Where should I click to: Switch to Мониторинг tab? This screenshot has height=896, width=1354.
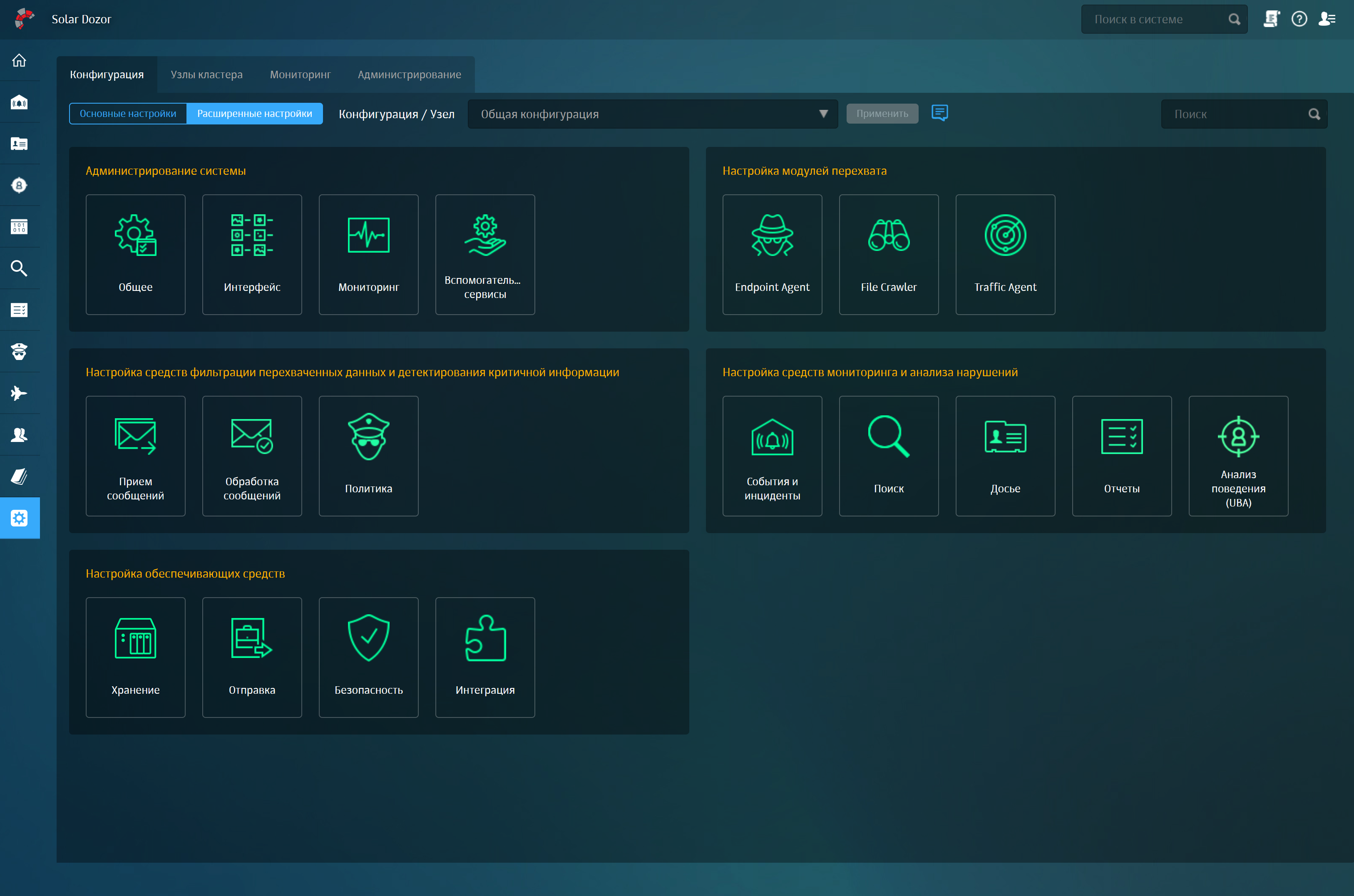(300, 74)
